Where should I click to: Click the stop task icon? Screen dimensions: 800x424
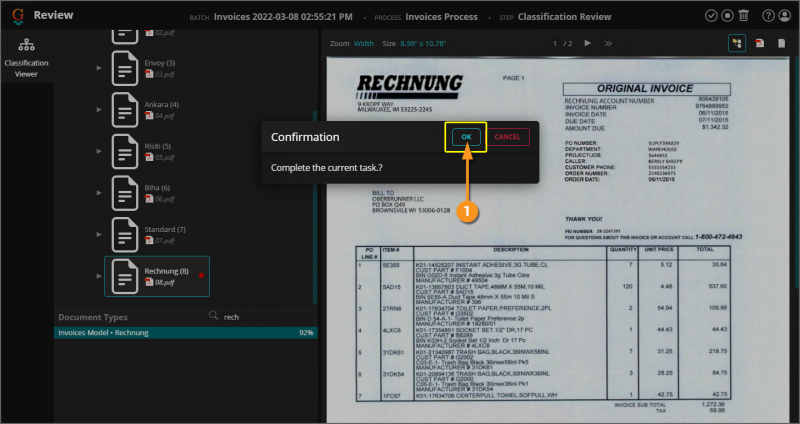pyautogui.click(x=727, y=16)
